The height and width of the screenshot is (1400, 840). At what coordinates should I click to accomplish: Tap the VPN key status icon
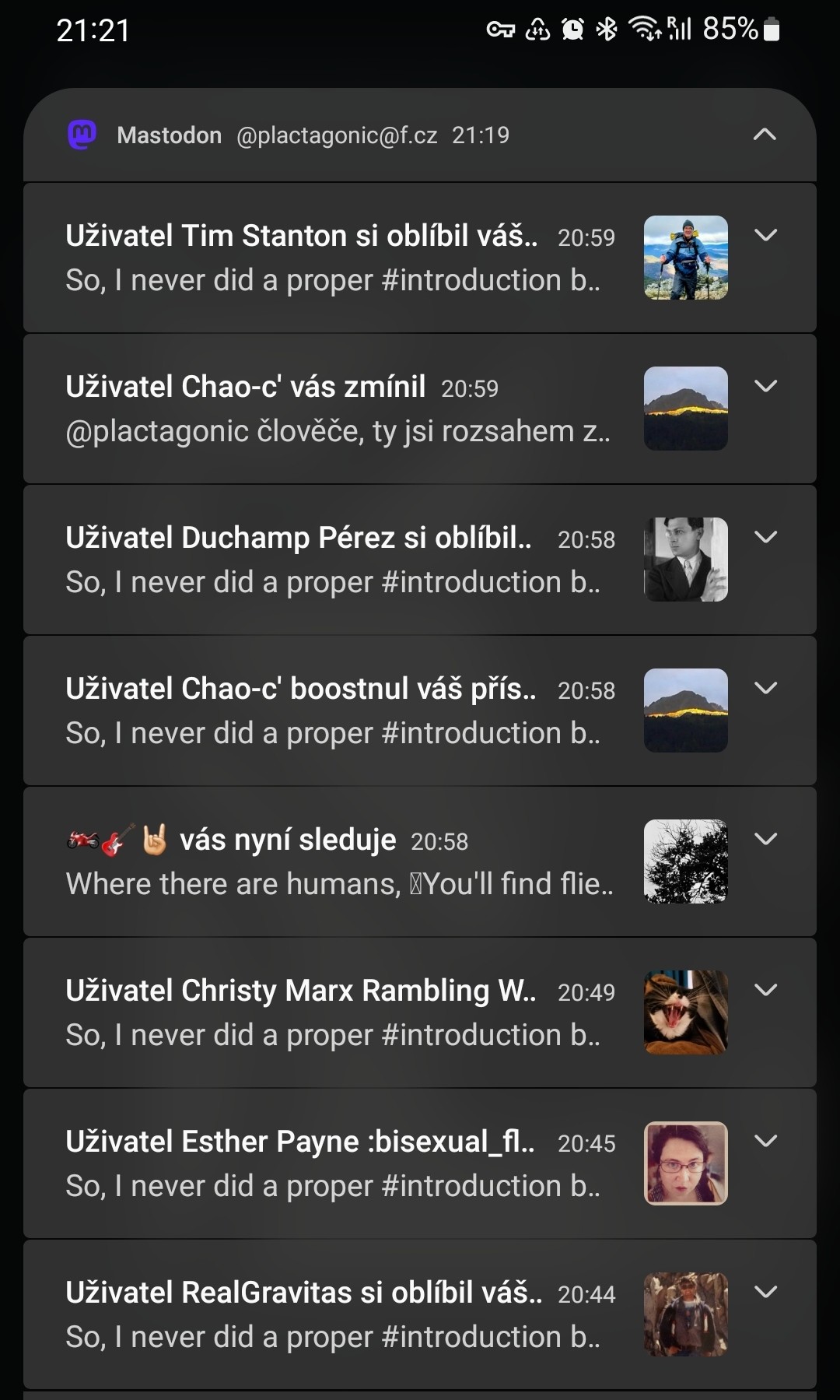[500, 30]
